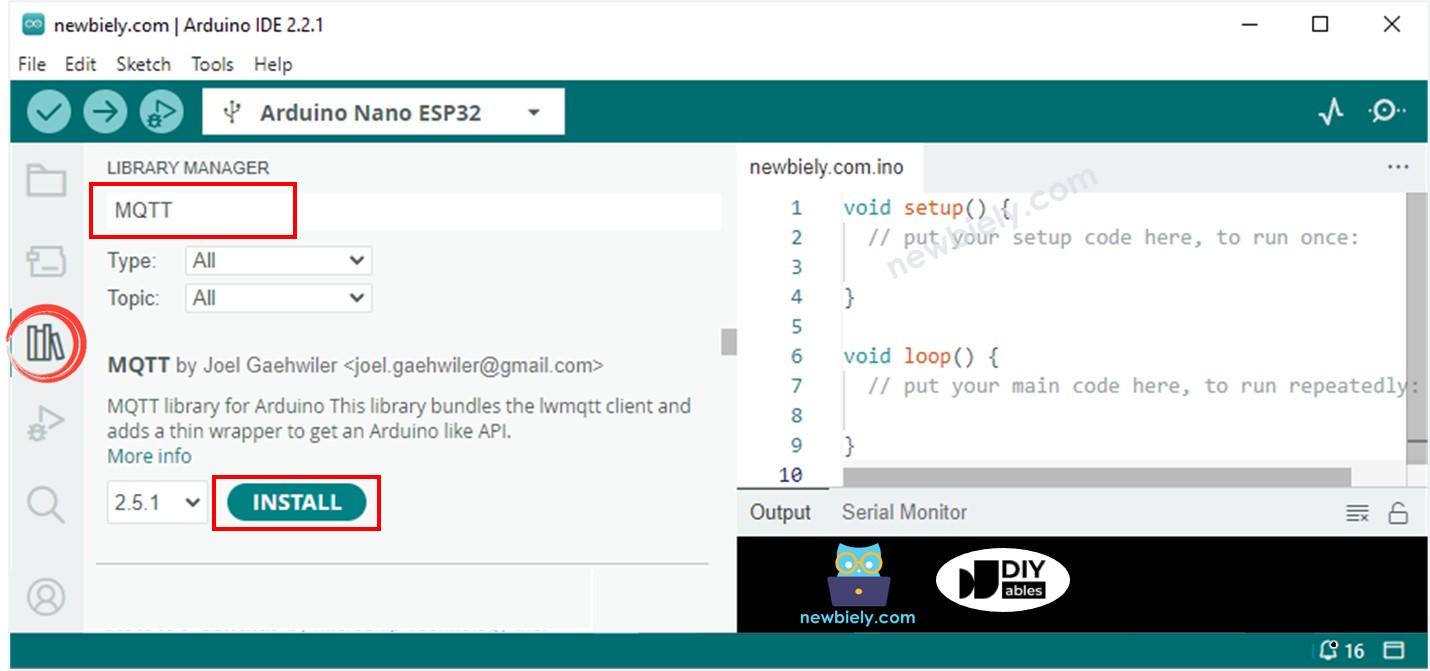Screen dimensions: 1430x671
Task: Open the account profile icon
Action: click(46, 596)
